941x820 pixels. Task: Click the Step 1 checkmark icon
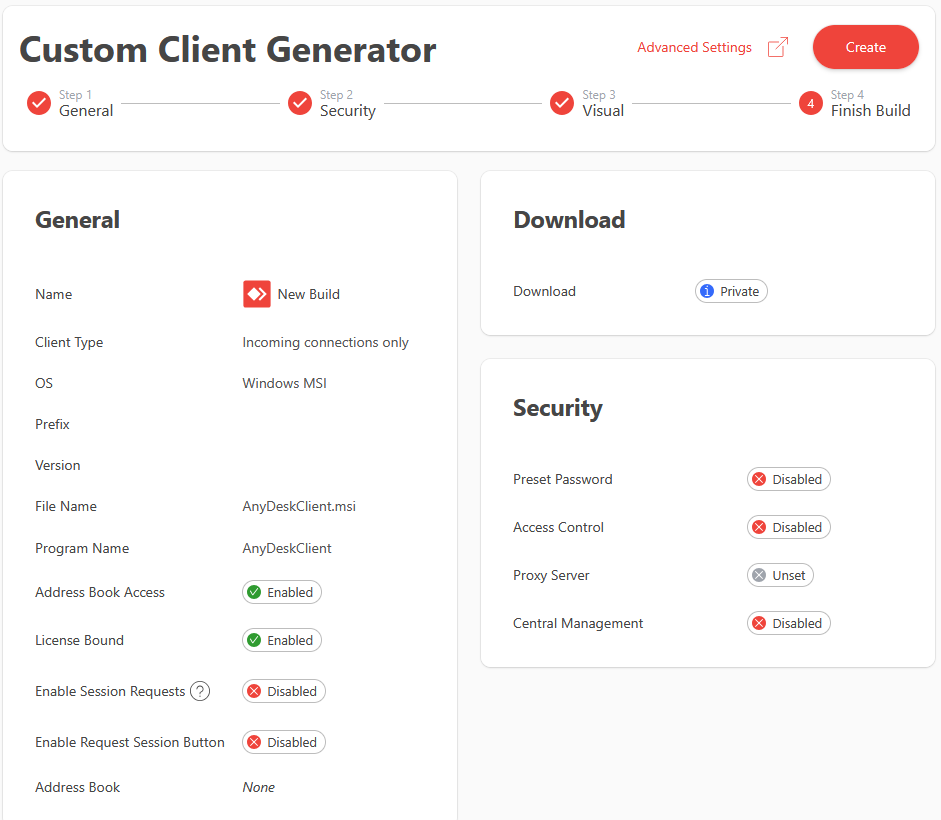(39, 103)
